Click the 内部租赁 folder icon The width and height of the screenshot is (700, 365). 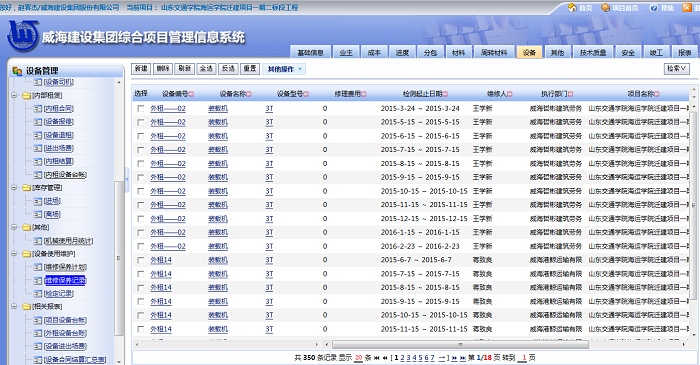point(26,95)
